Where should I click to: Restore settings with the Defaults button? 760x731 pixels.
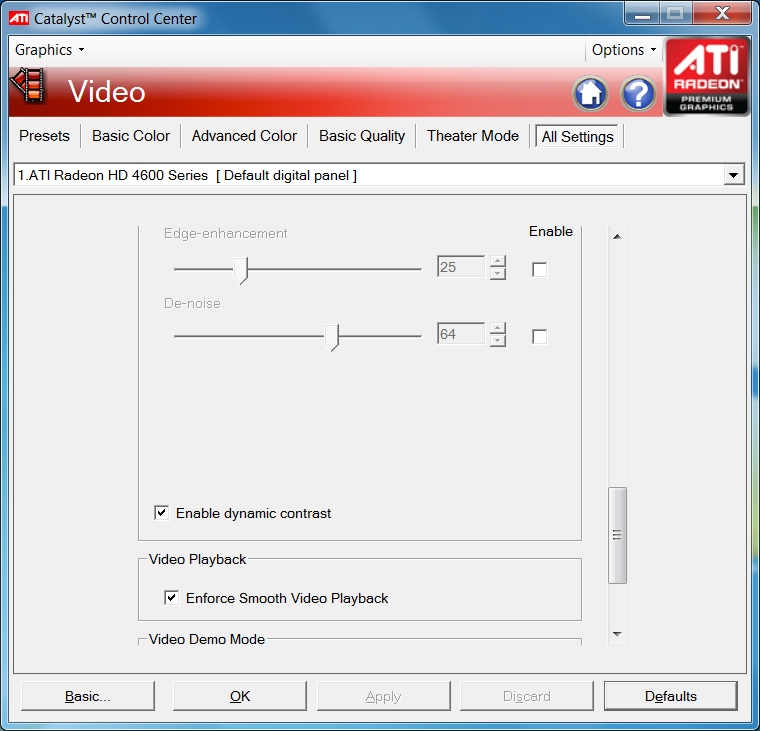pyautogui.click(x=671, y=696)
